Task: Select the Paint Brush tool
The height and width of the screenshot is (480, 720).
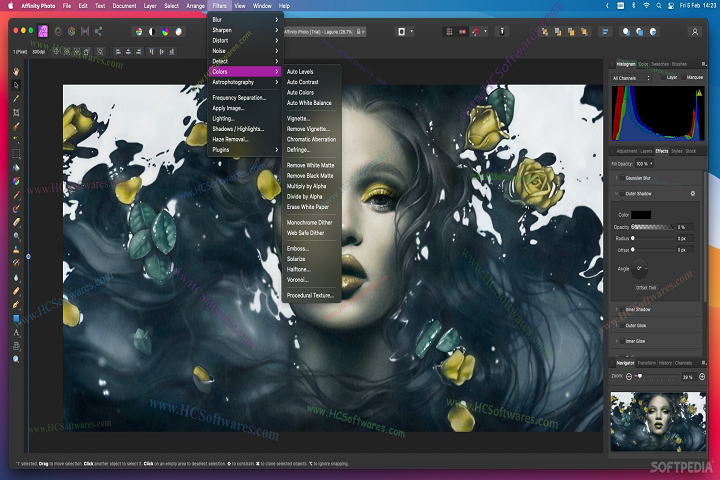Action: coord(16,195)
